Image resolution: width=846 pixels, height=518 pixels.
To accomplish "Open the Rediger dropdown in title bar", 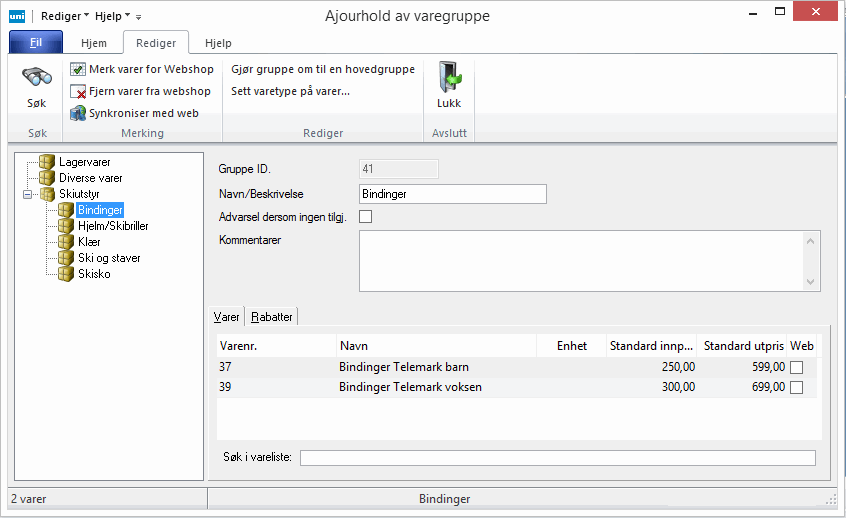I will coord(65,16).
